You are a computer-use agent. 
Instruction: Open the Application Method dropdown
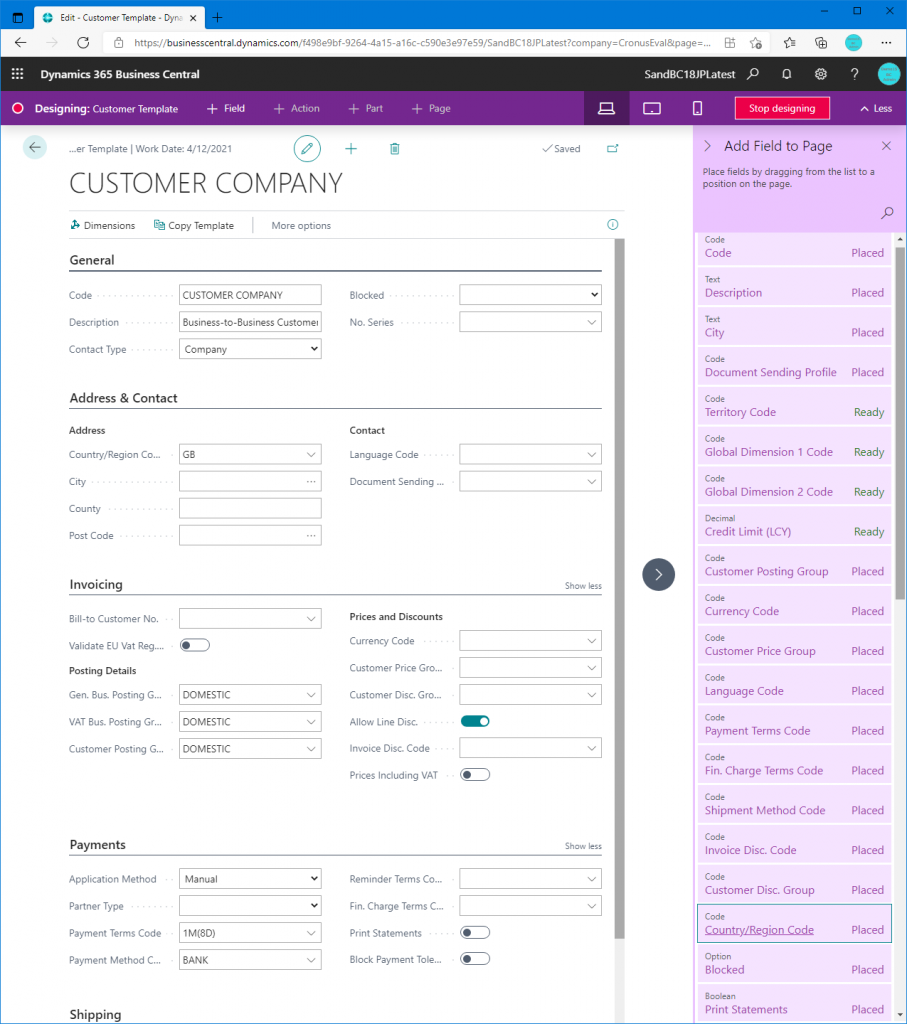tap(250, 879)
